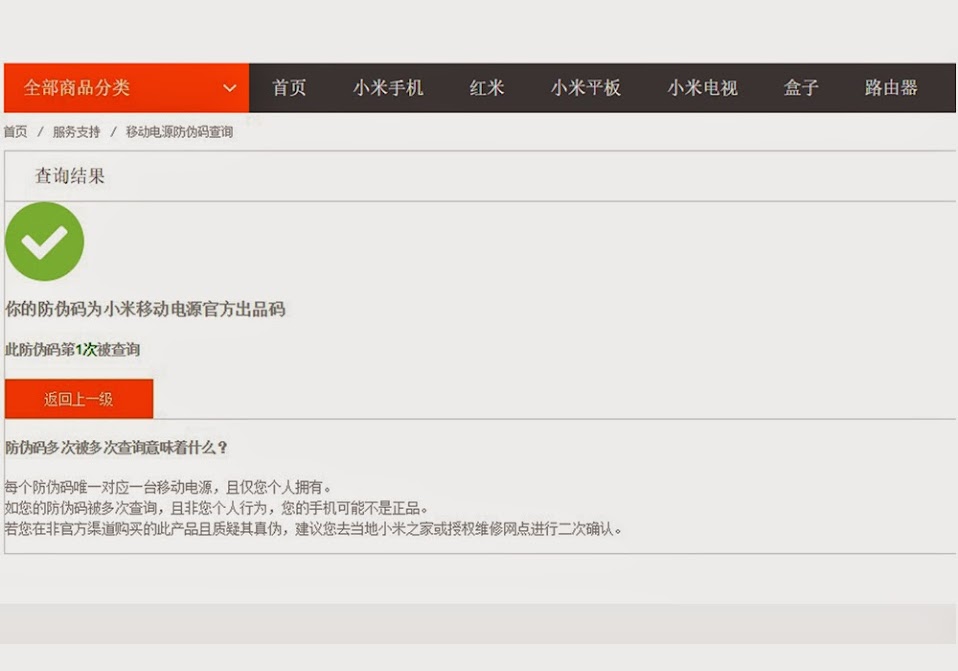Select 红米 in the navigation bar
958x671 pixels.
(487, 87)
